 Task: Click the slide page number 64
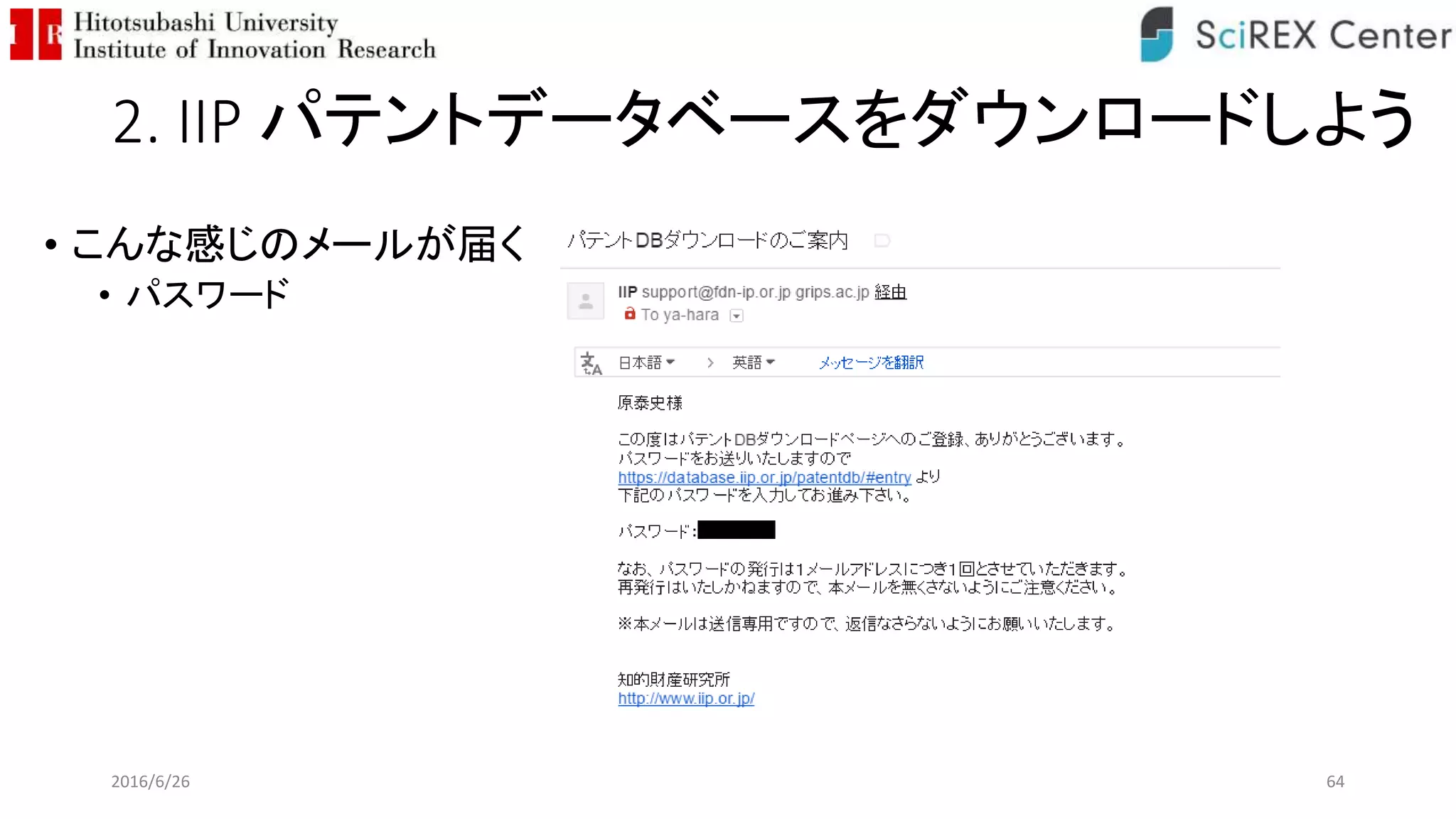pyautogui.click(x=1335, y=781)
